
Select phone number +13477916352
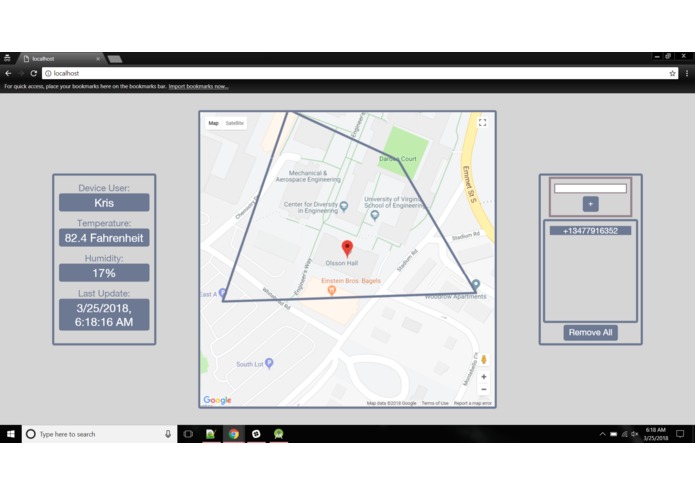[590, 231]
